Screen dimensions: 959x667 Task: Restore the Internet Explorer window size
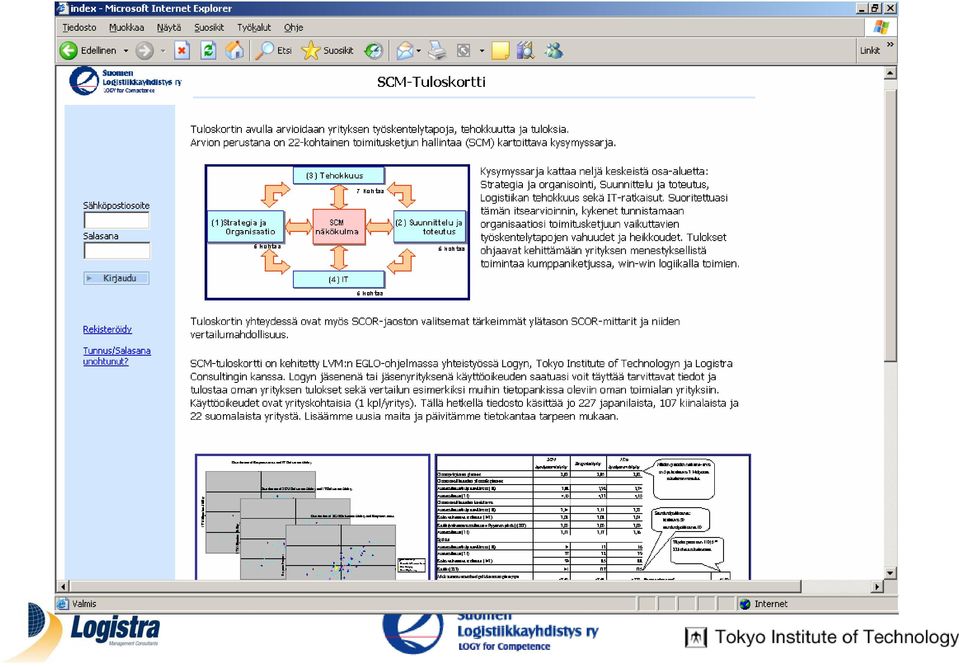(875, 9)
